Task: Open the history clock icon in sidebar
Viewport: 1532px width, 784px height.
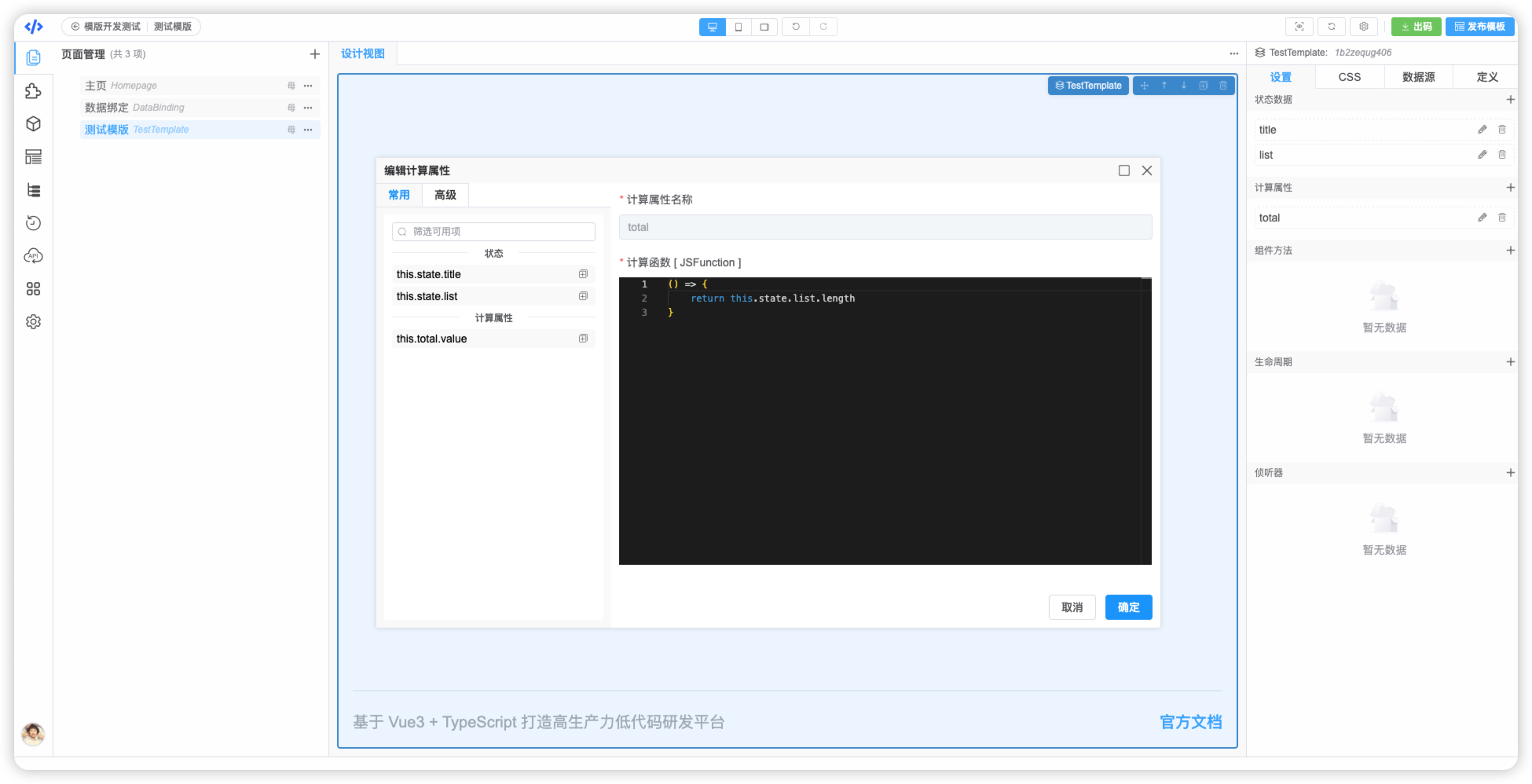Action: click(x=33, y=223)
